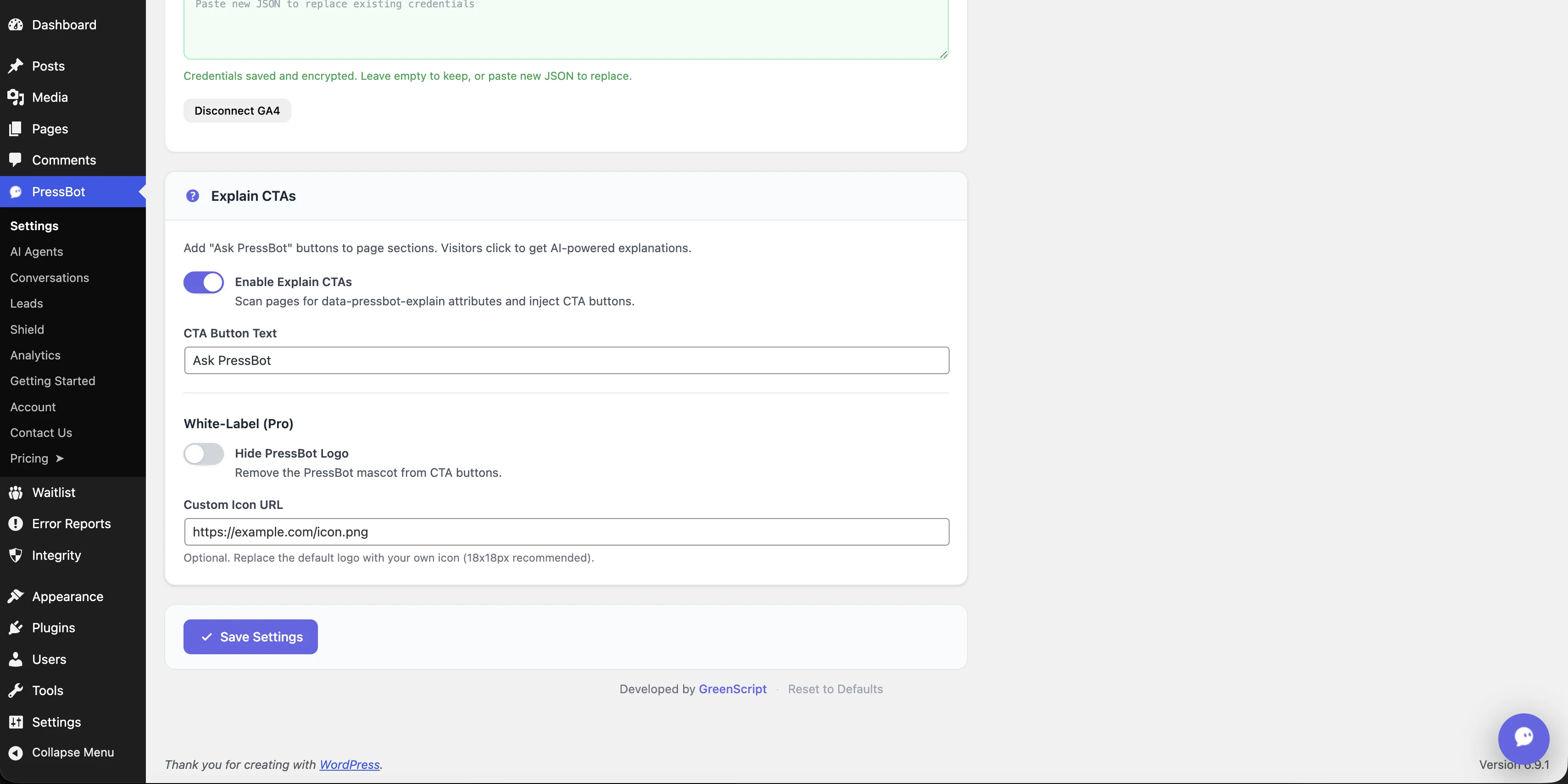The height and width of the screenshot is (784, 1568).
Task: Select the PressBot mascot icon in sidebar
Action: (x=16, y=192)
